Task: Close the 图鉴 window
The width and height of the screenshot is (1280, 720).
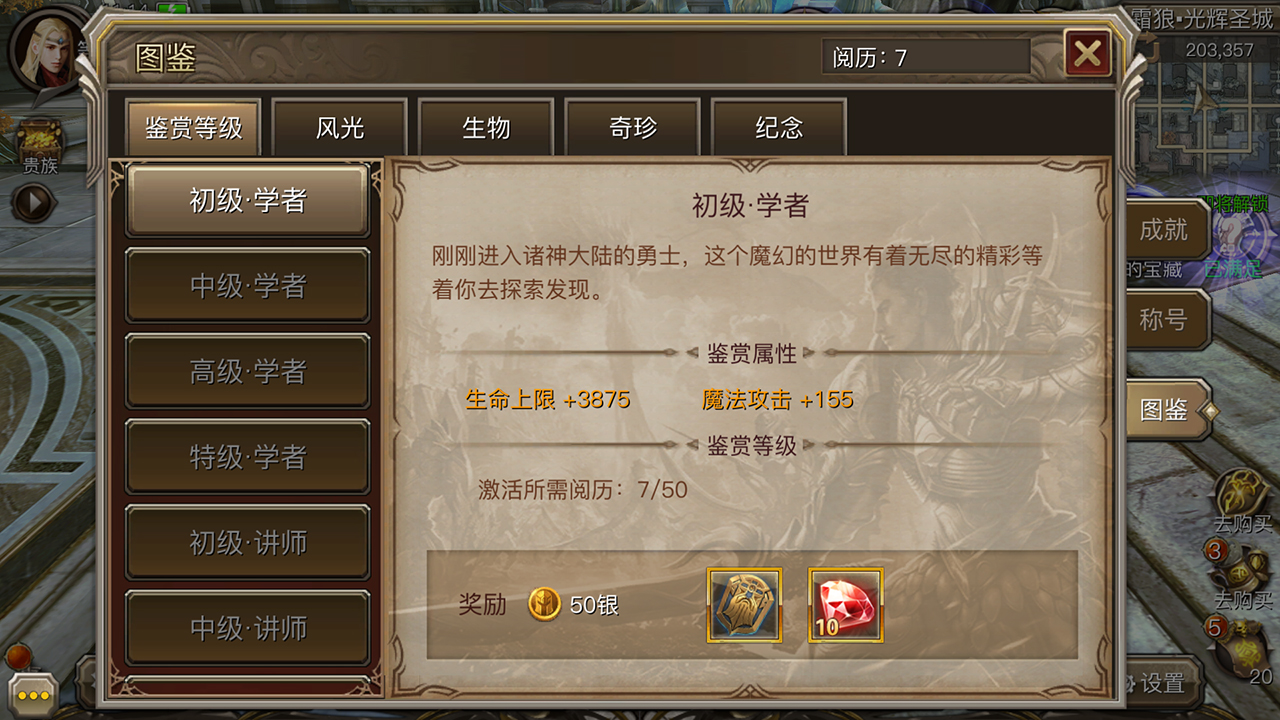Action: pos(1088,54)
